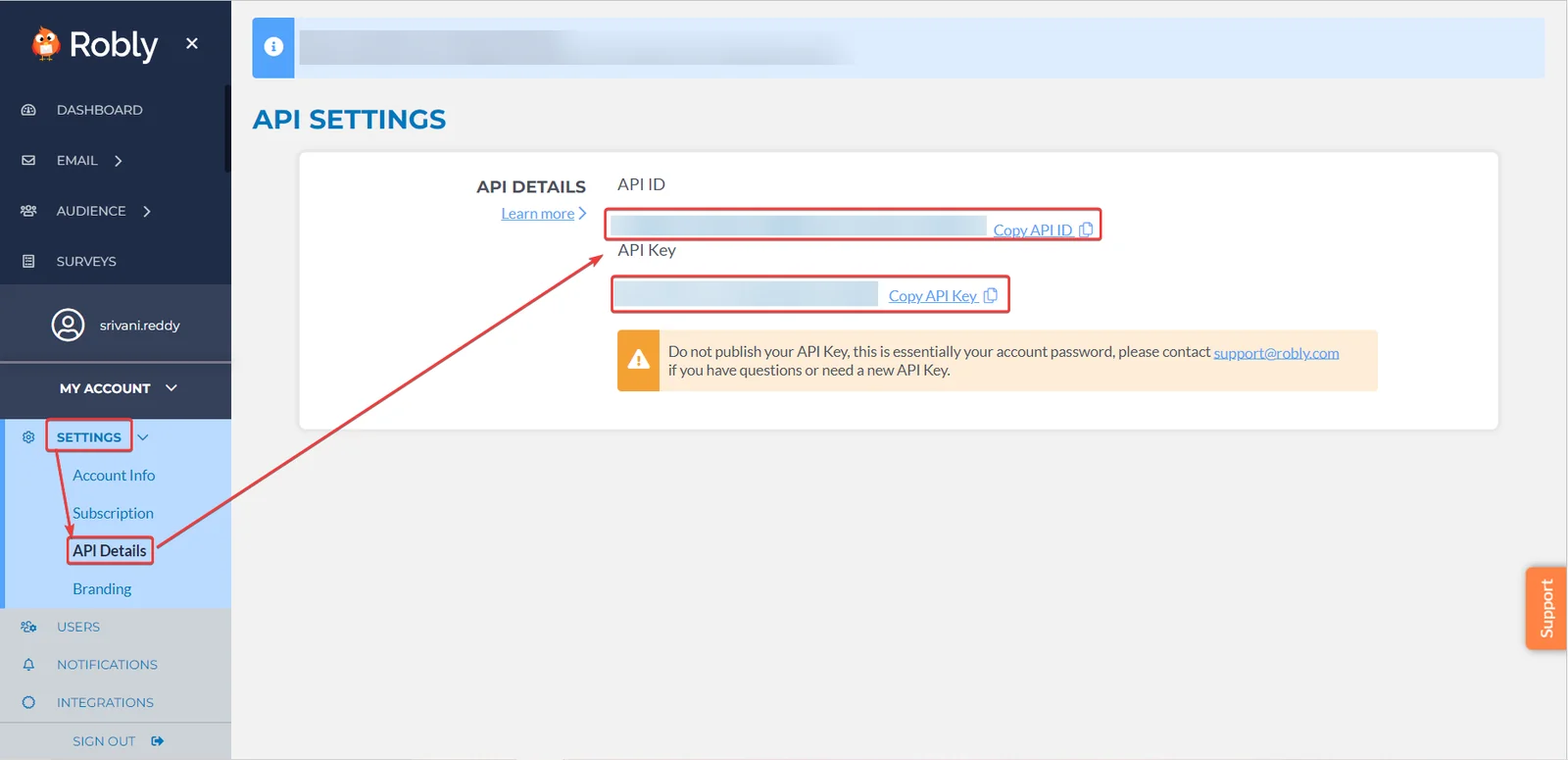Viewport: 1568px width, 760px height.
Task: Click the Settings gear icon
Action: pos(28,437)
